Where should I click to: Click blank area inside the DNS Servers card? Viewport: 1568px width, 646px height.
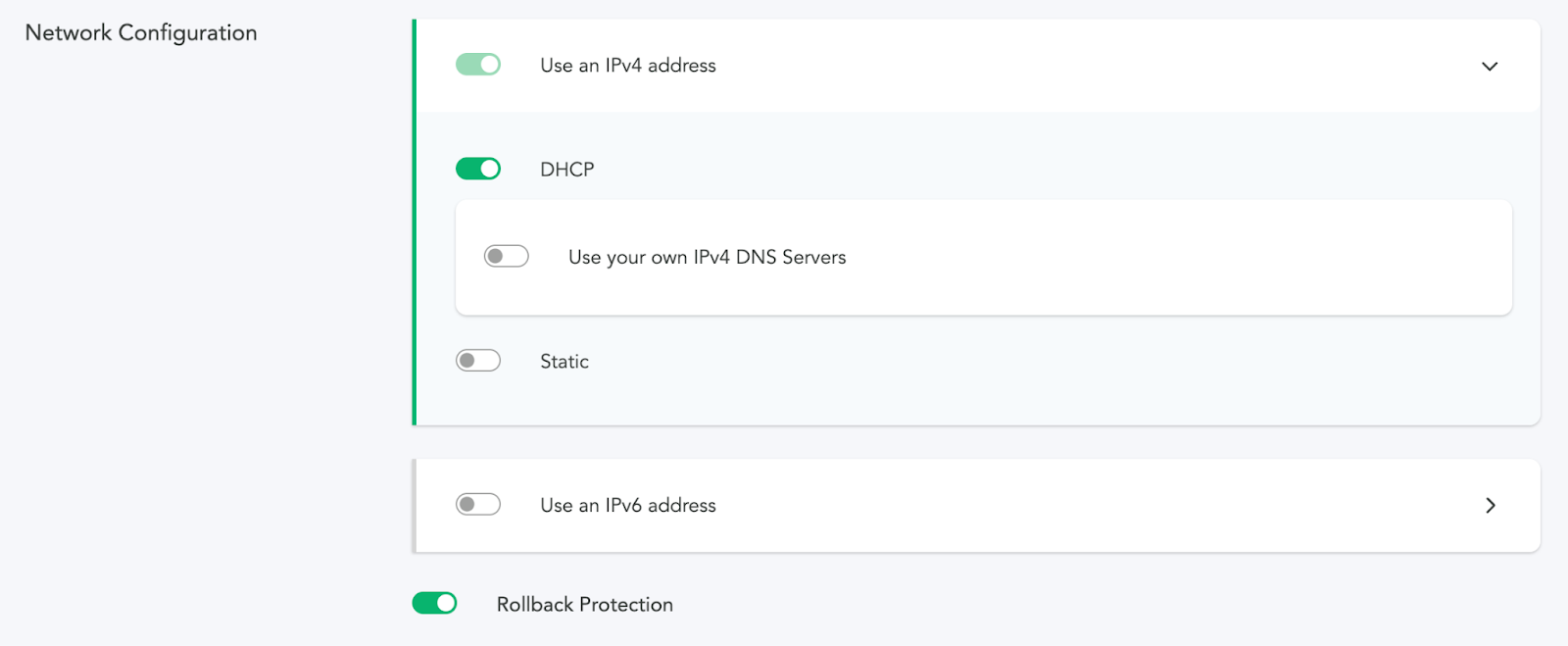point(1176,258)
